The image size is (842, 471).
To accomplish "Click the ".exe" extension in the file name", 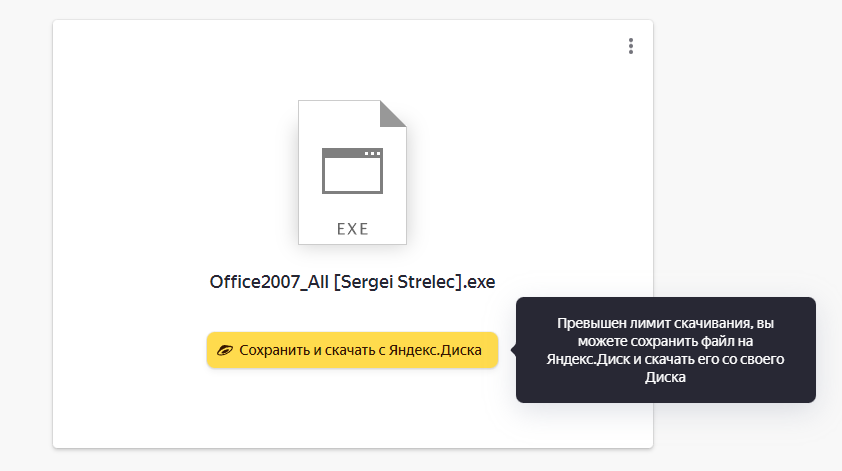I will (x=482, y=281).
